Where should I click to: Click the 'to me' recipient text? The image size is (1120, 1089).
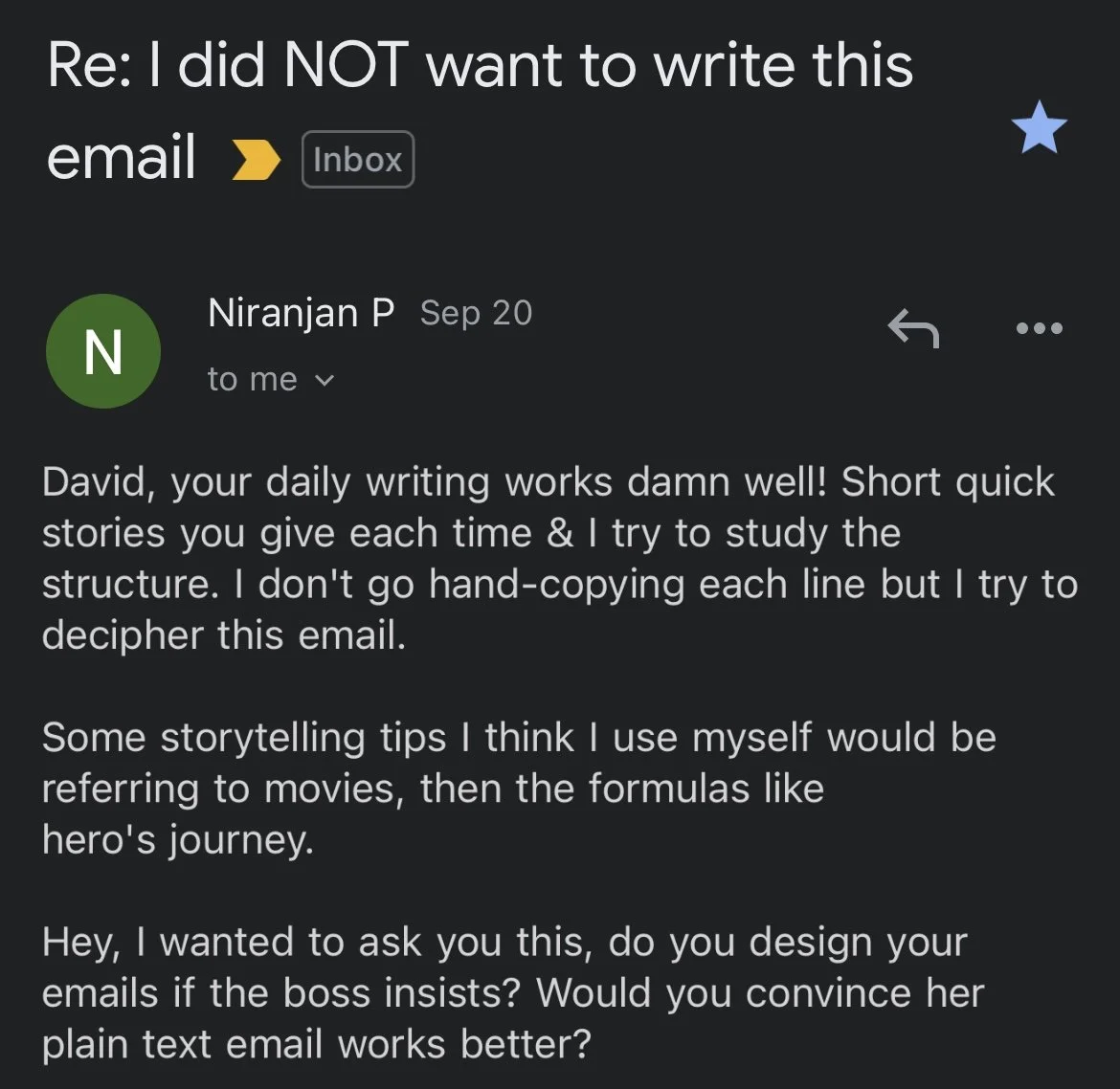252,380
